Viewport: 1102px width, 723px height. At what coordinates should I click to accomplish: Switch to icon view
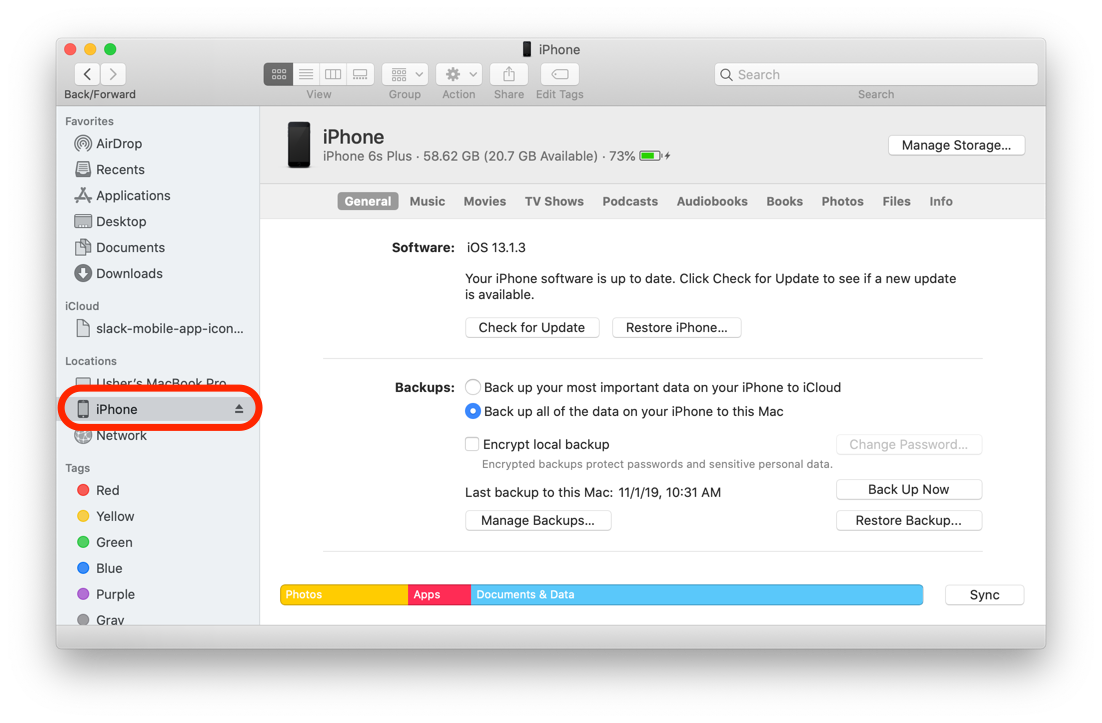pos(278,74)
